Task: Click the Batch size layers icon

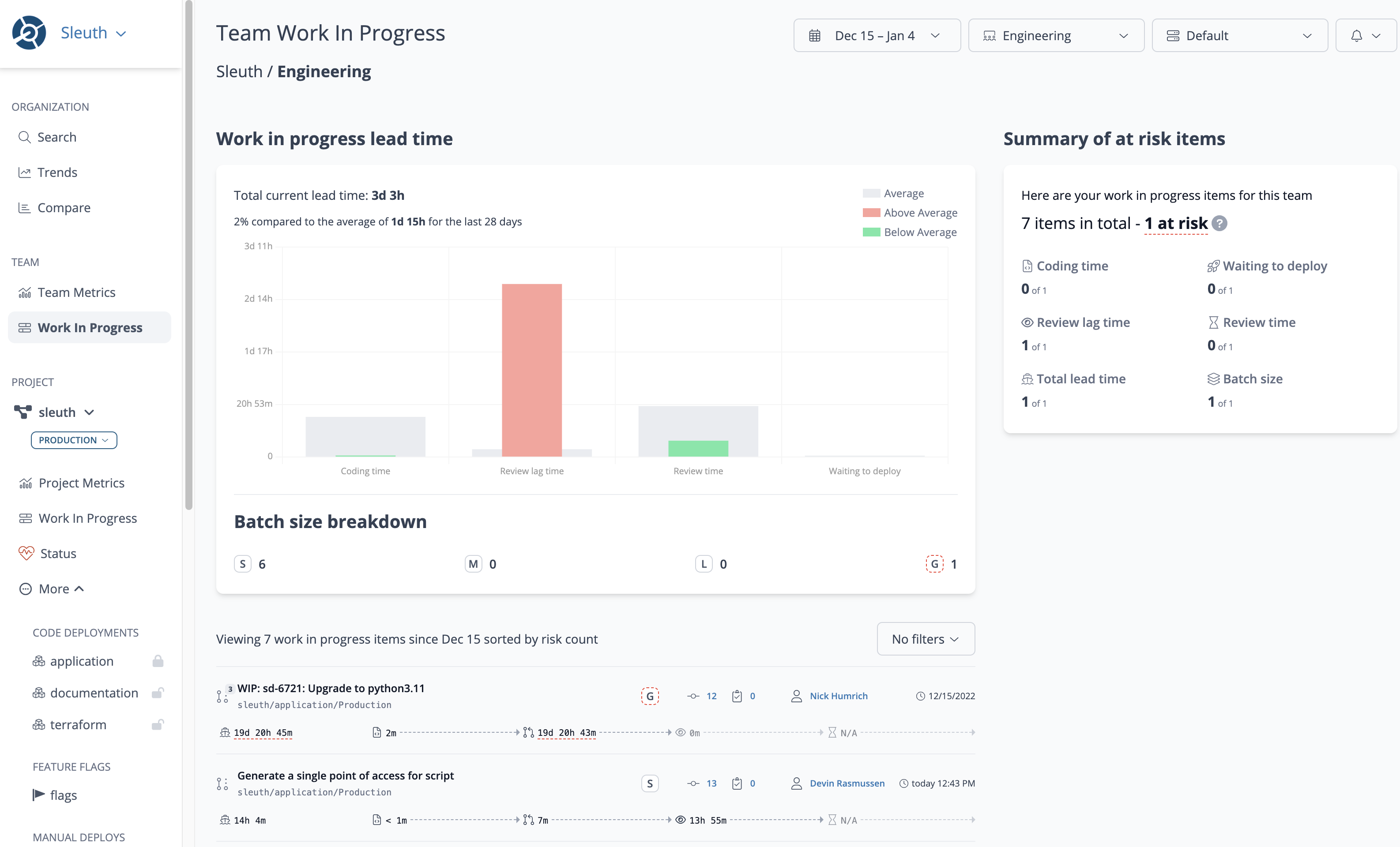Action: pos(1213,379)
